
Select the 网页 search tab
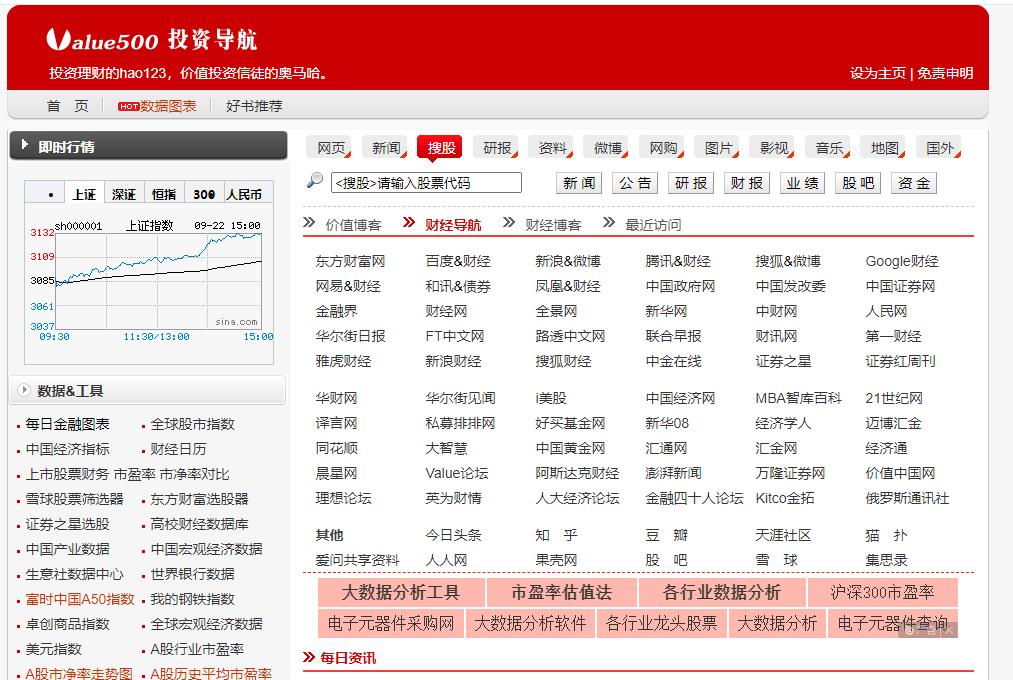pos(329,148)
